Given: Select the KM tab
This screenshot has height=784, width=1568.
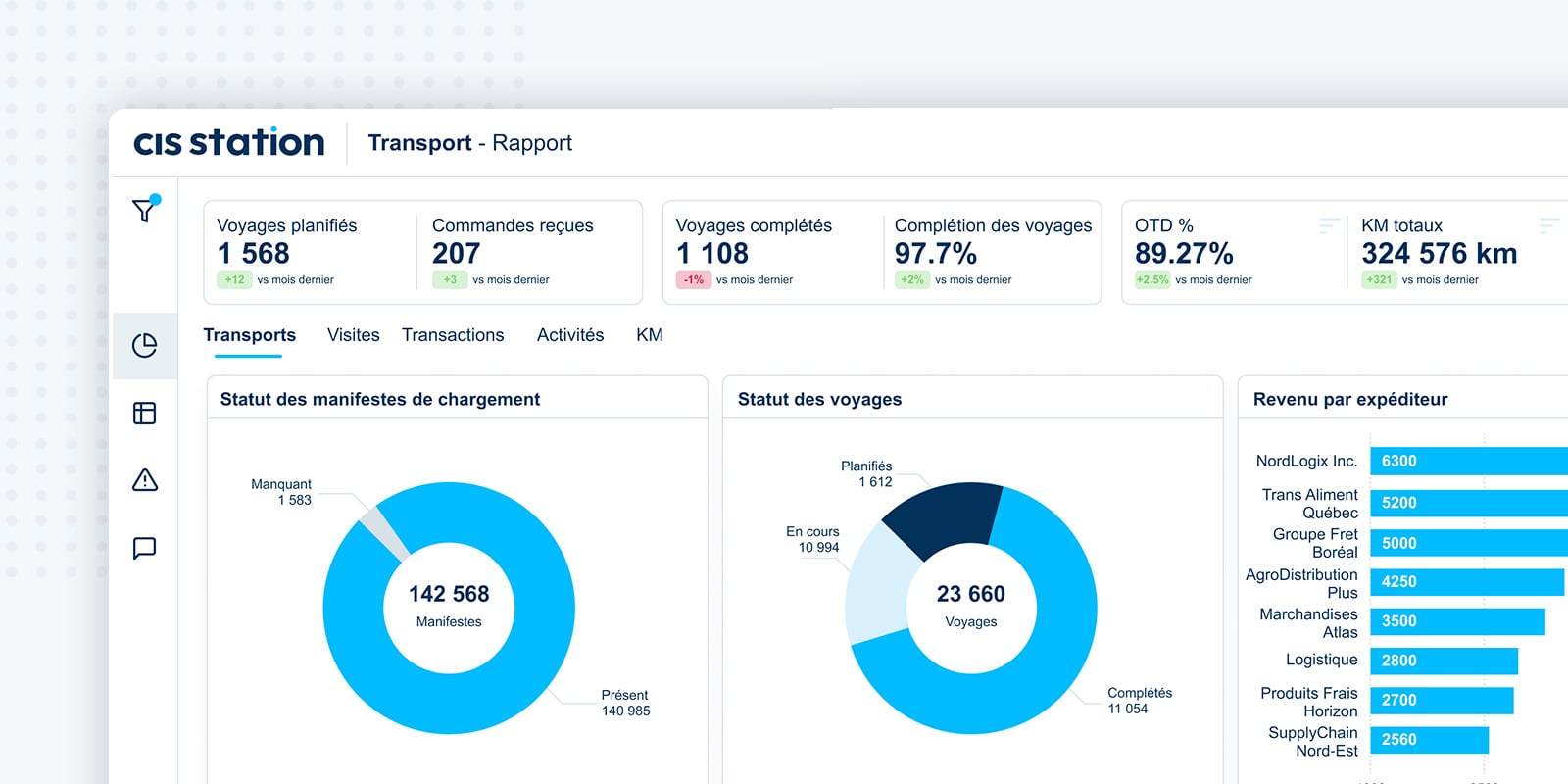Looking at the screenshot, I should point(650,335).
